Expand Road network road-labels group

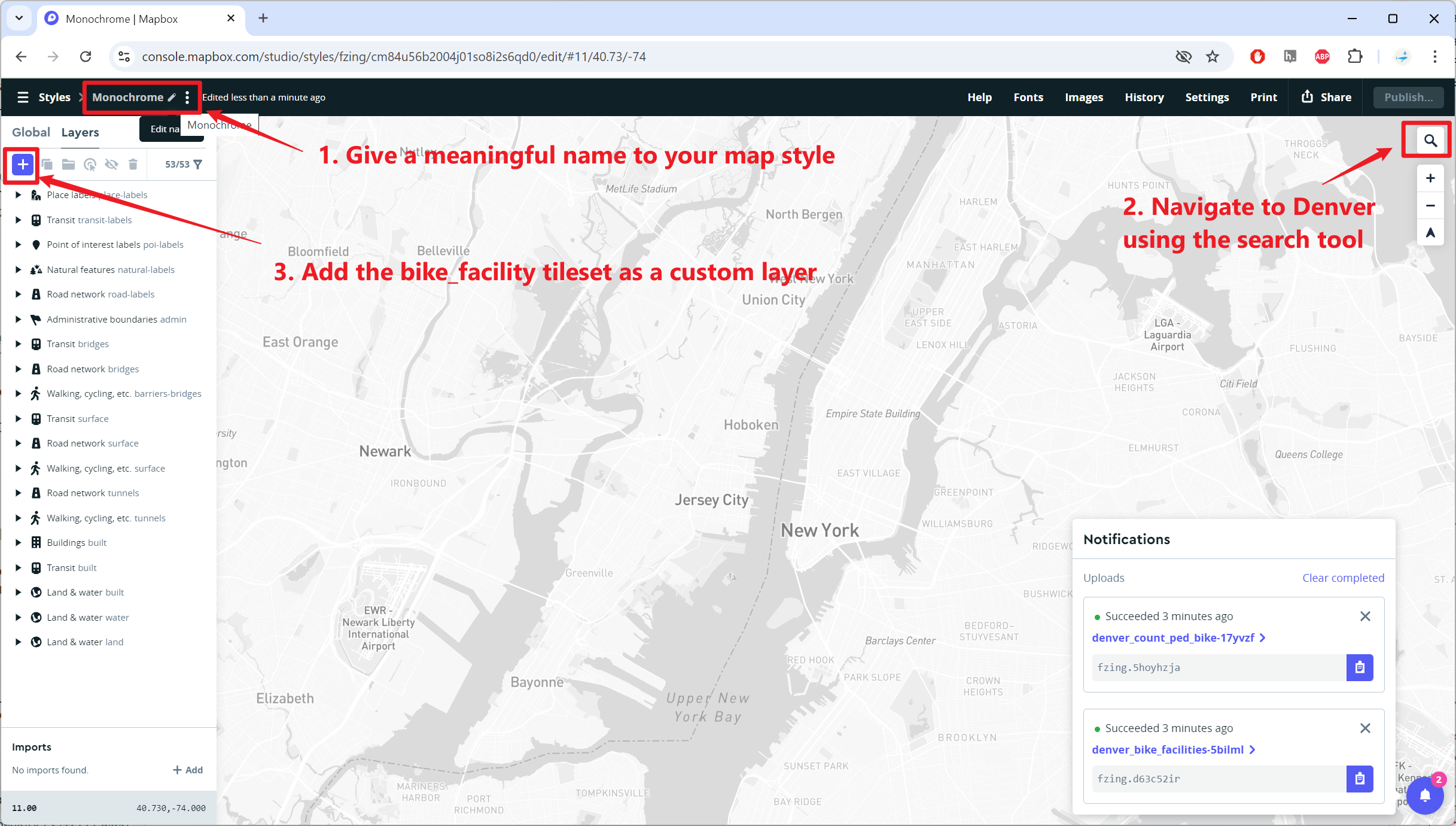coord(19,294)
